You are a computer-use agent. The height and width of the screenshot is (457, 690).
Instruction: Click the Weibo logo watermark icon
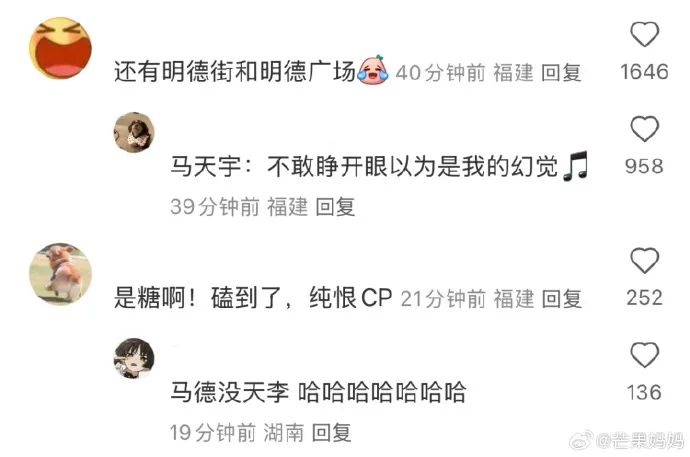coord(581,440)
